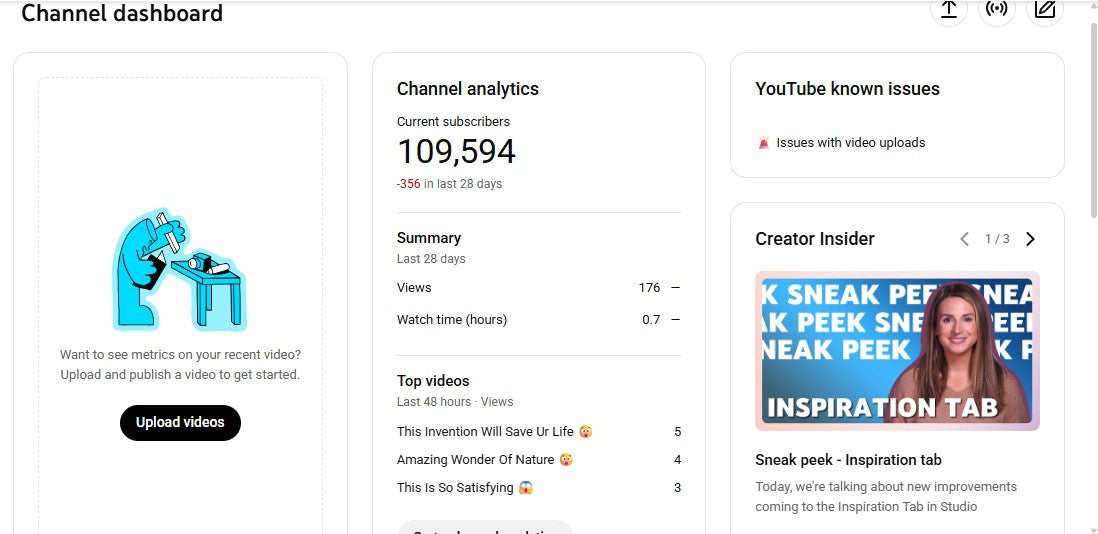Click the Views row in Summary
The width and height of the screenshot is (1098, 534).
[538, 288]
